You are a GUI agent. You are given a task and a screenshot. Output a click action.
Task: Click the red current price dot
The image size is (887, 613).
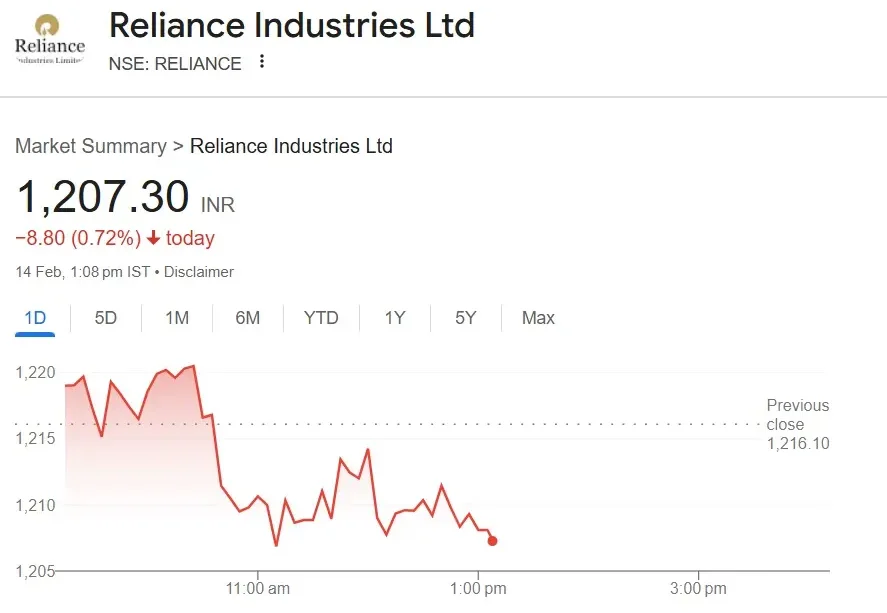pos(492,541)
